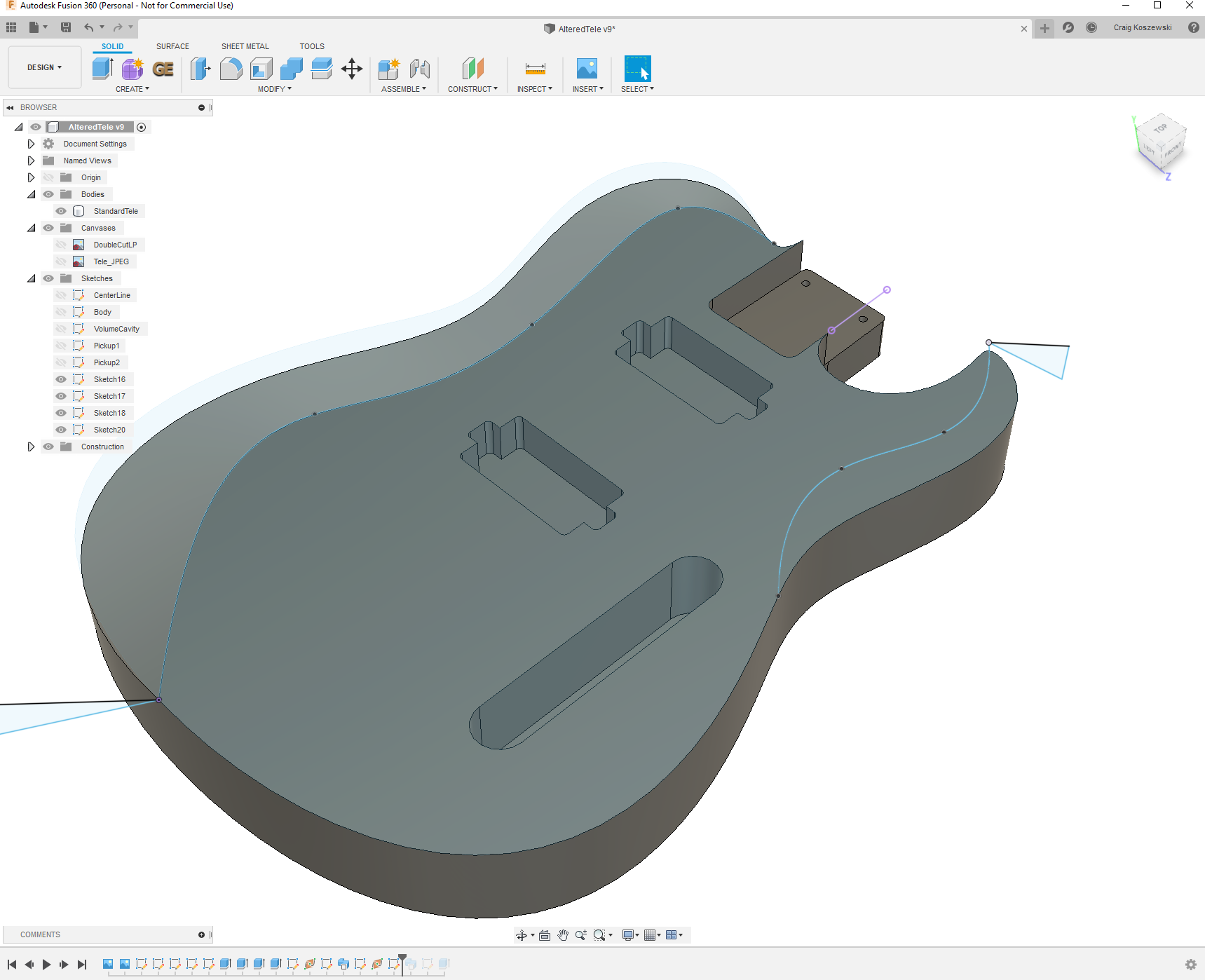Collapse the Comments panel
Image resolution: width=1205 pixels, height=980 pixels.
pos(203,934)
